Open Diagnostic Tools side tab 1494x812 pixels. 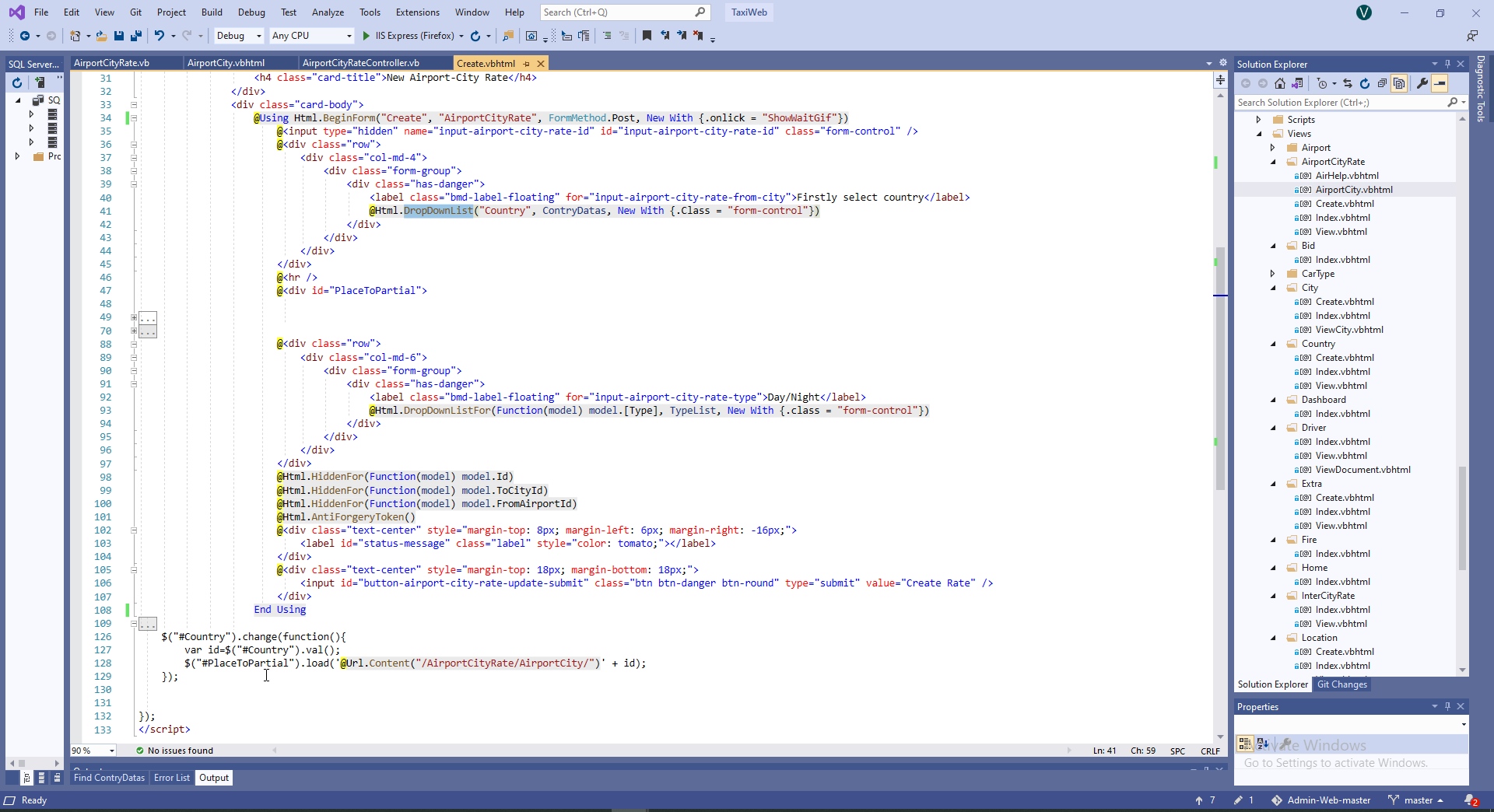[1481, 89]
